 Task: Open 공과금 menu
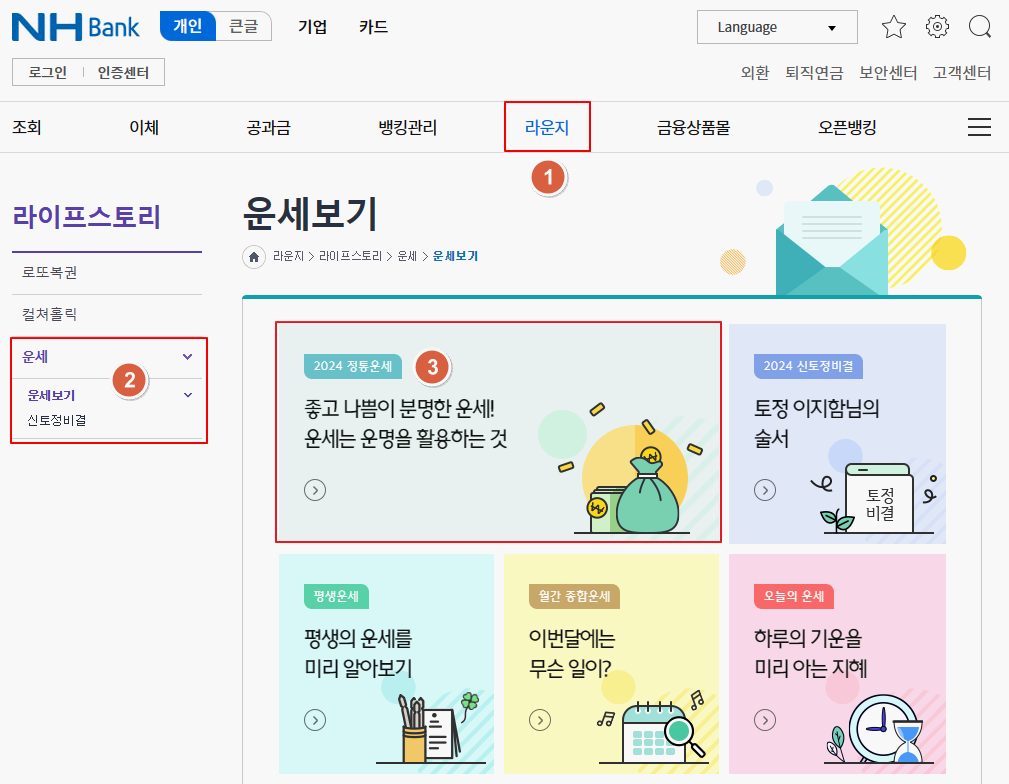pyautogui.click(x=268, y=127)
